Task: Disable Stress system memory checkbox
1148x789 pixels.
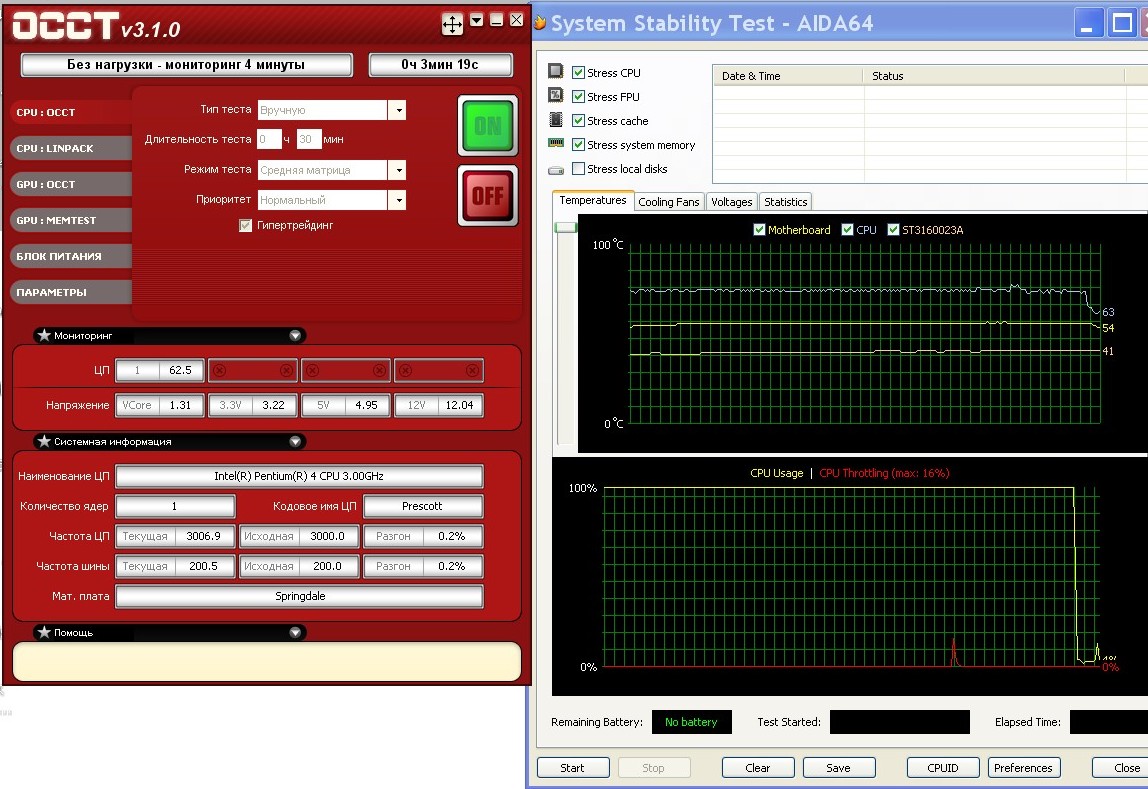Action: click(578, 145)
